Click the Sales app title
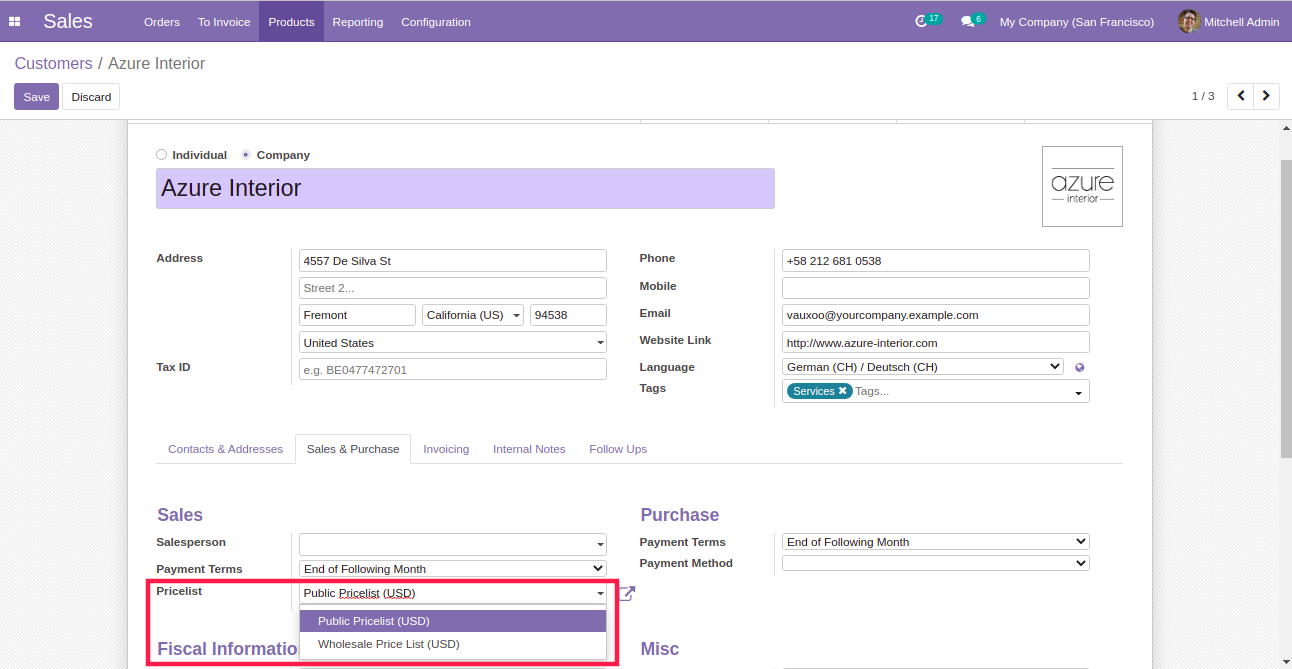The height and width of the screenshot is (669, 1292). 68,21
